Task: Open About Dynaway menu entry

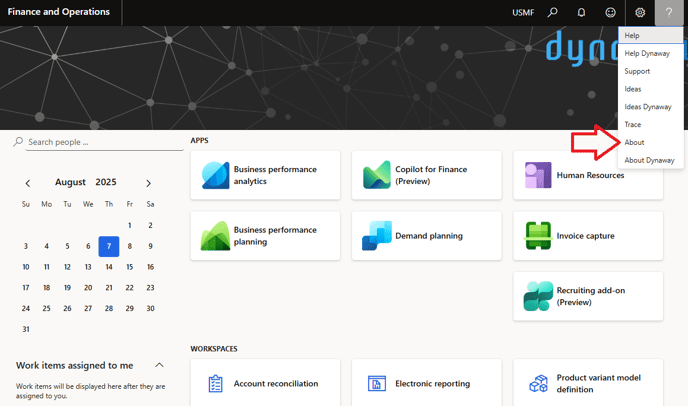Action: pos(651,160)
